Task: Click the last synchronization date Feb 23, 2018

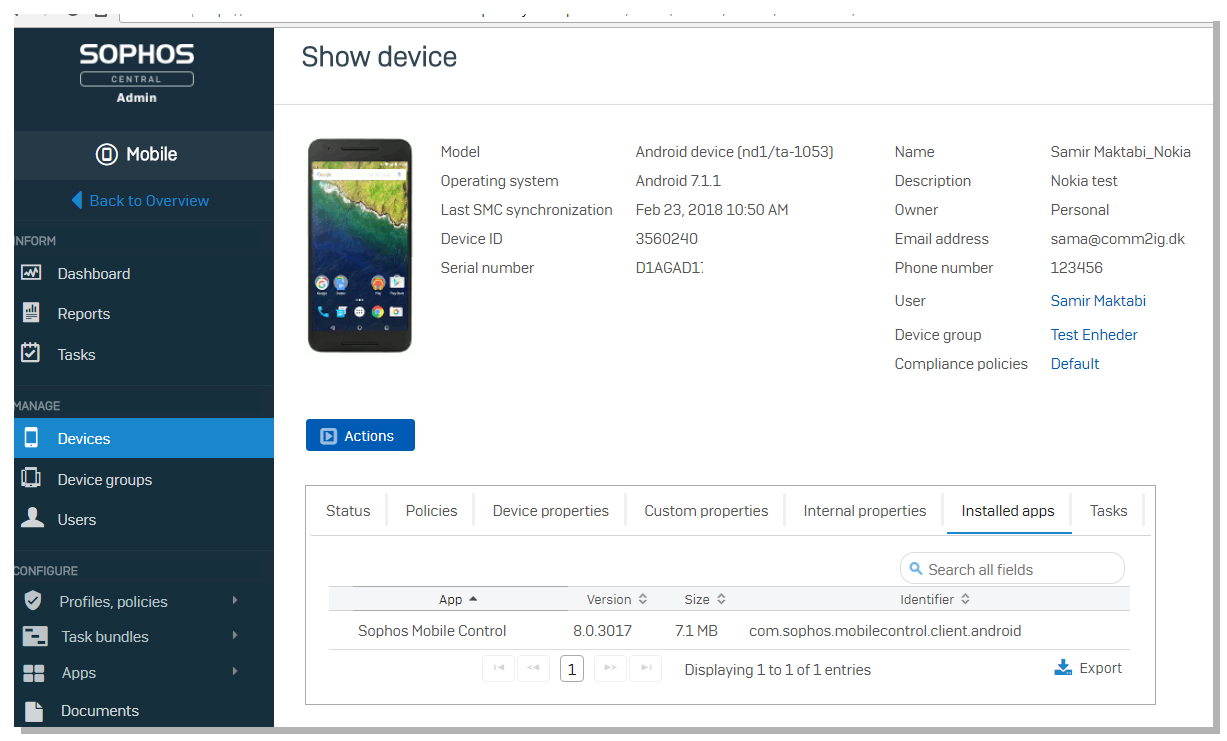Action: coord(712,210)
